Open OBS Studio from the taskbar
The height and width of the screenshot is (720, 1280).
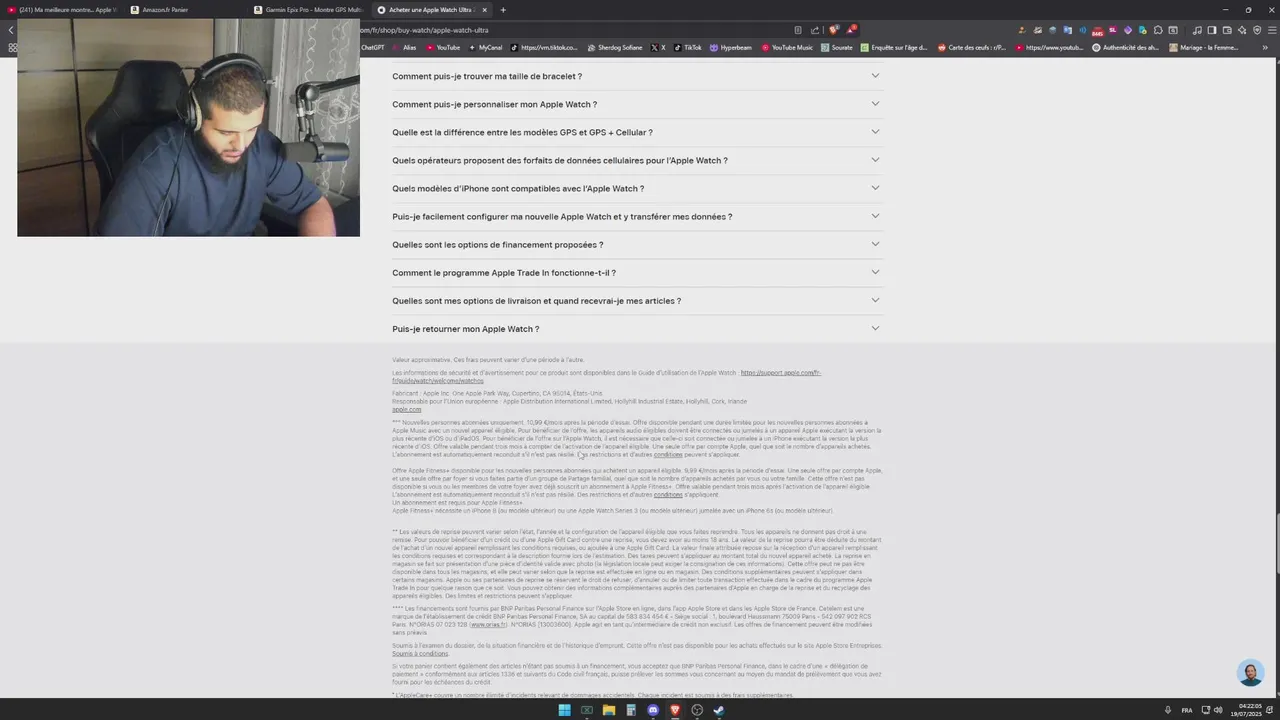click(x=697, y=710)
